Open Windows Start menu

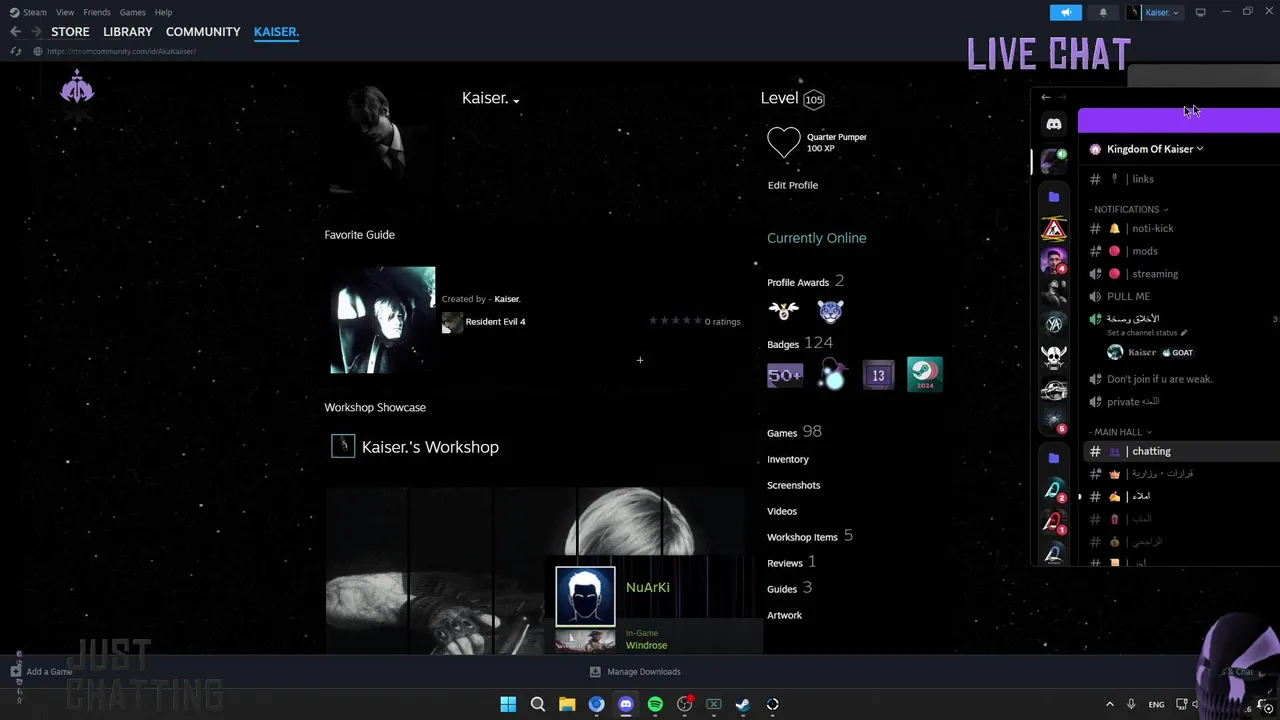(508, 704)
